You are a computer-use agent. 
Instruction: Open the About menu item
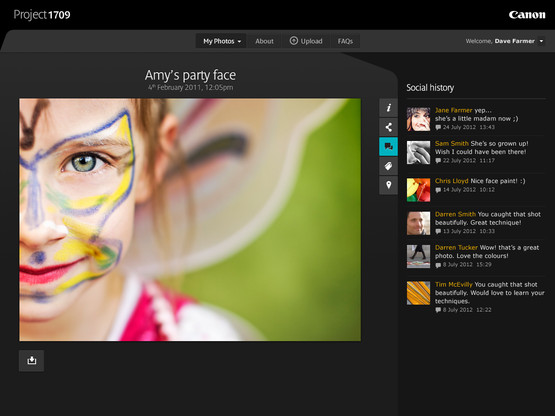[x=264, y=41]
